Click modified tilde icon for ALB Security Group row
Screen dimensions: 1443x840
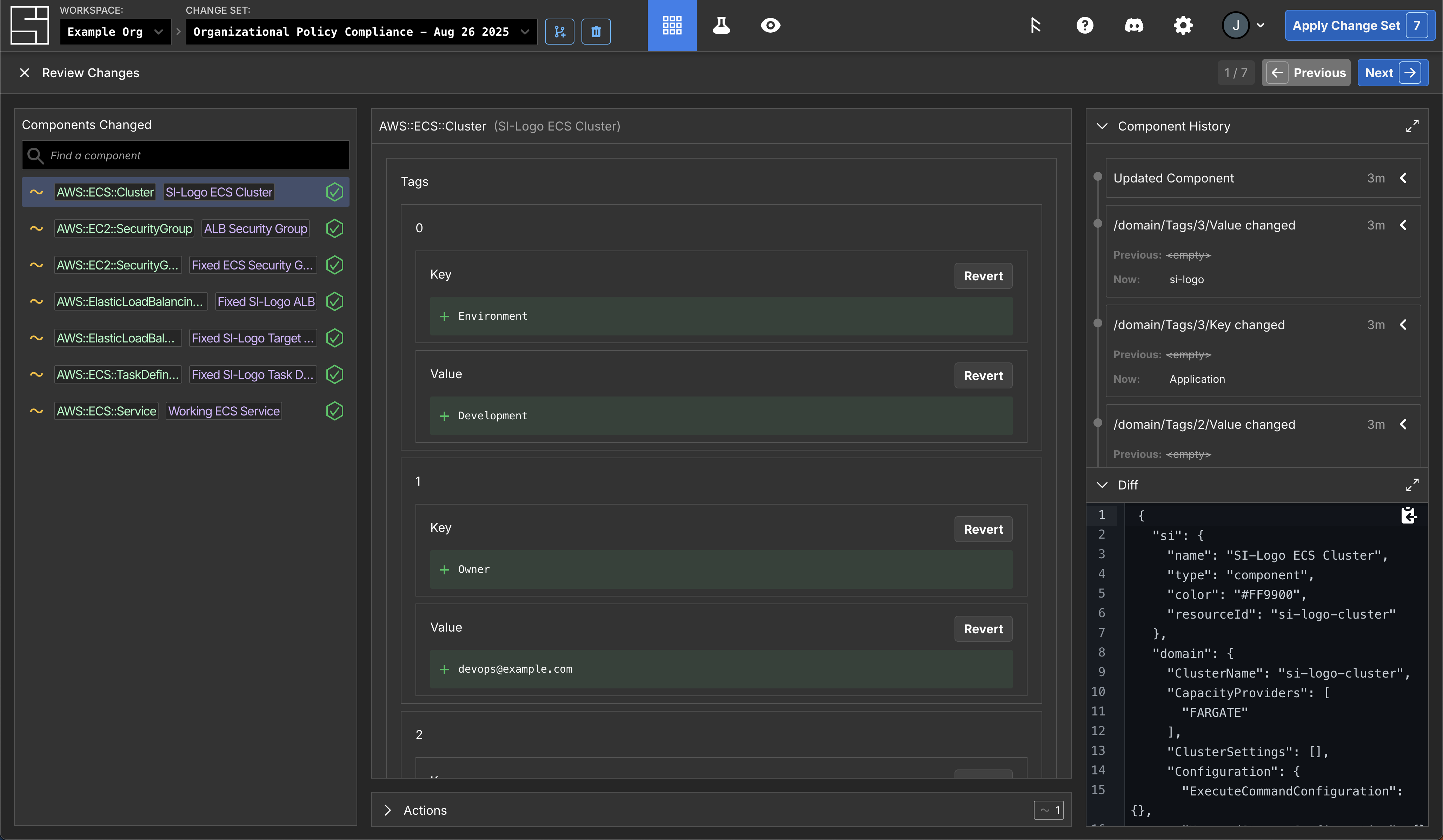click(x=36, y=228)
